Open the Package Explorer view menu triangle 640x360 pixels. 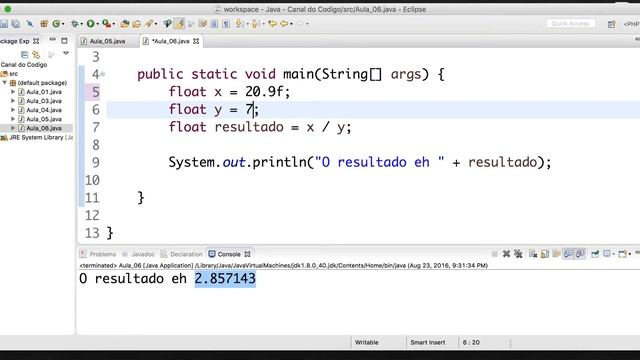(66, 53)
